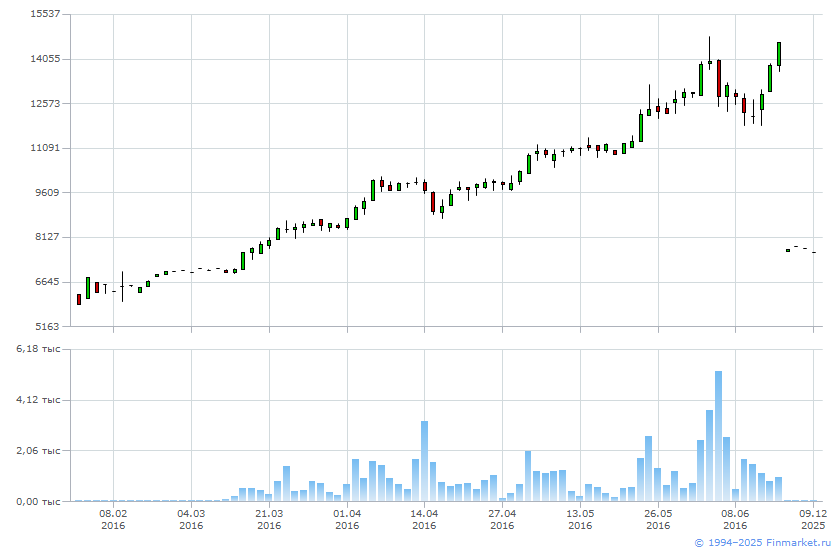Viewport: 840px width, 550px height.
Task: Click the tallest volume bar in the histogram
Action: [x=718, y=436]
